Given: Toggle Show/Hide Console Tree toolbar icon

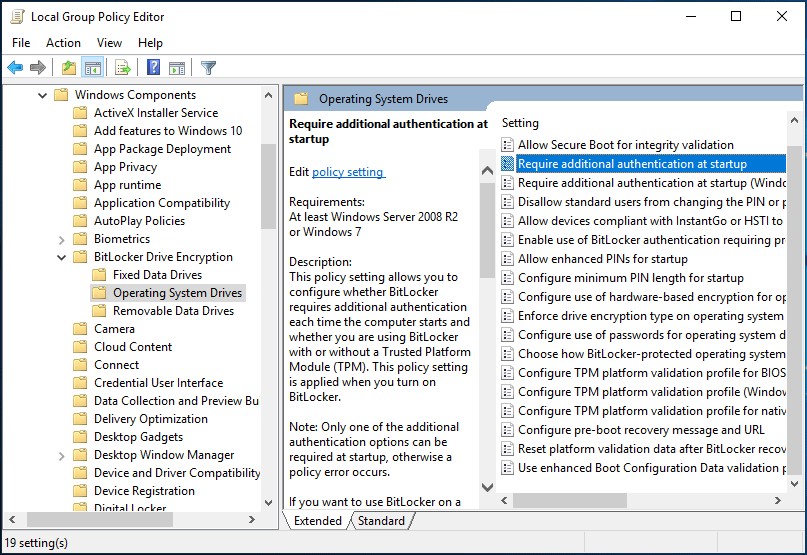Looking at the screenshot, I should pos(92,68).
